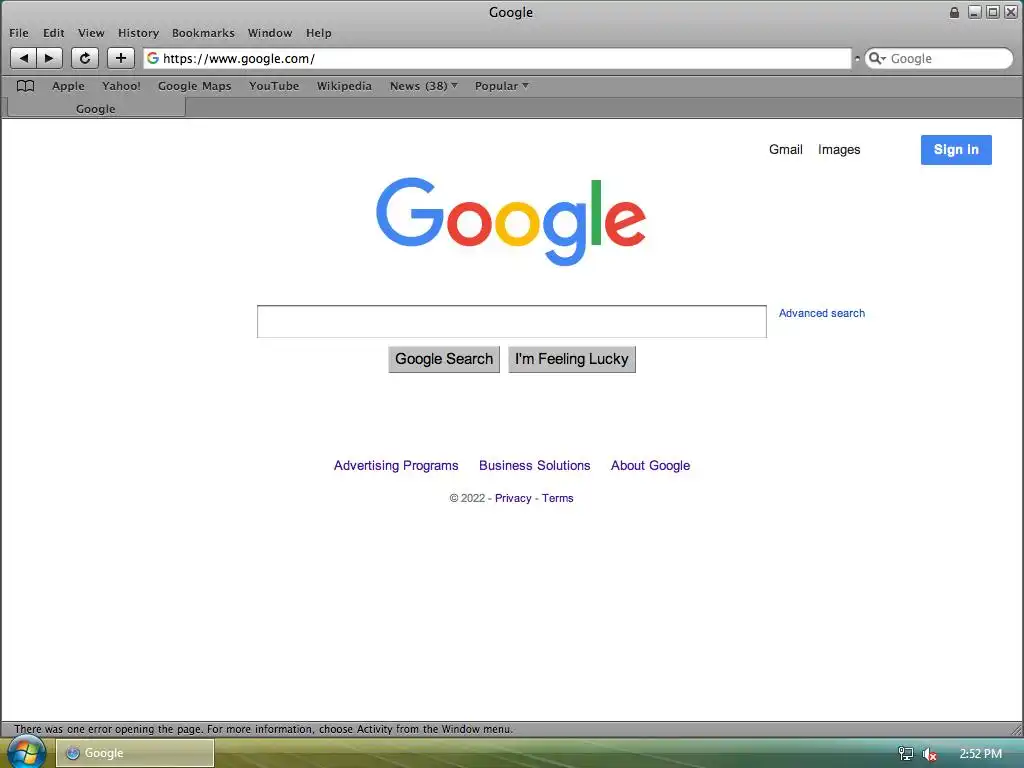Open the Windows Start orb
1024x768 pixels.
coord(26,752)
